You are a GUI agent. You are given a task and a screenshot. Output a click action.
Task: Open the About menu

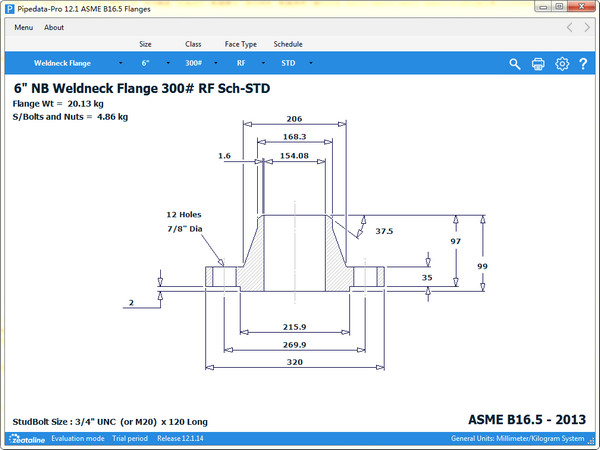[54, 28]
